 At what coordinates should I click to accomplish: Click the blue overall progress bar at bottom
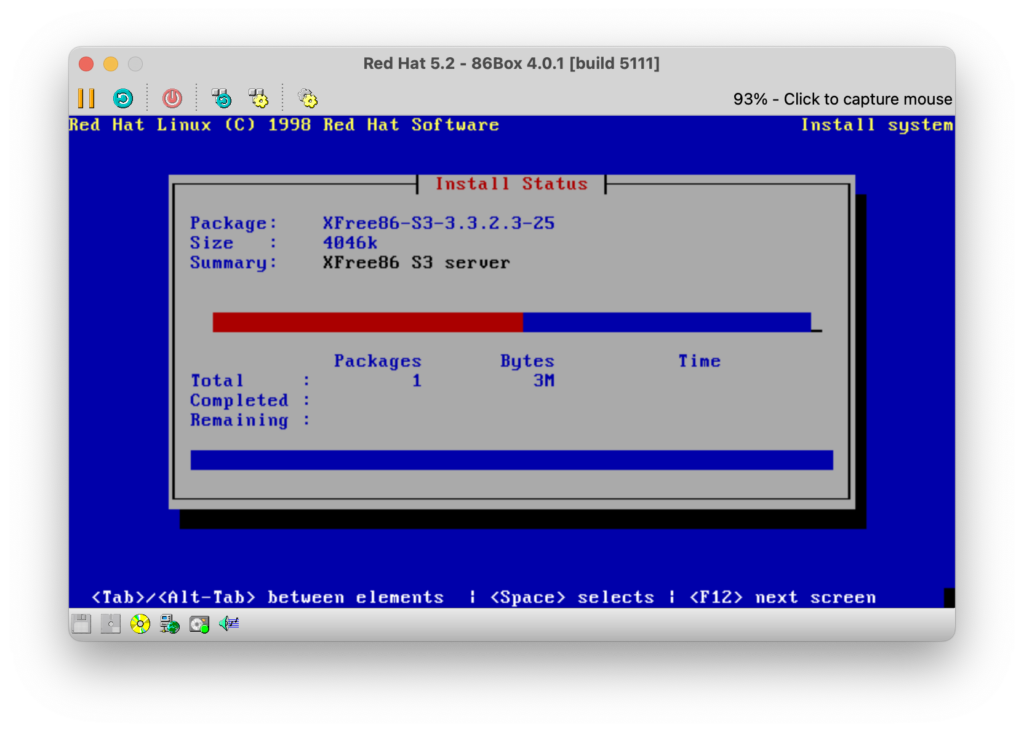point(511,460)
